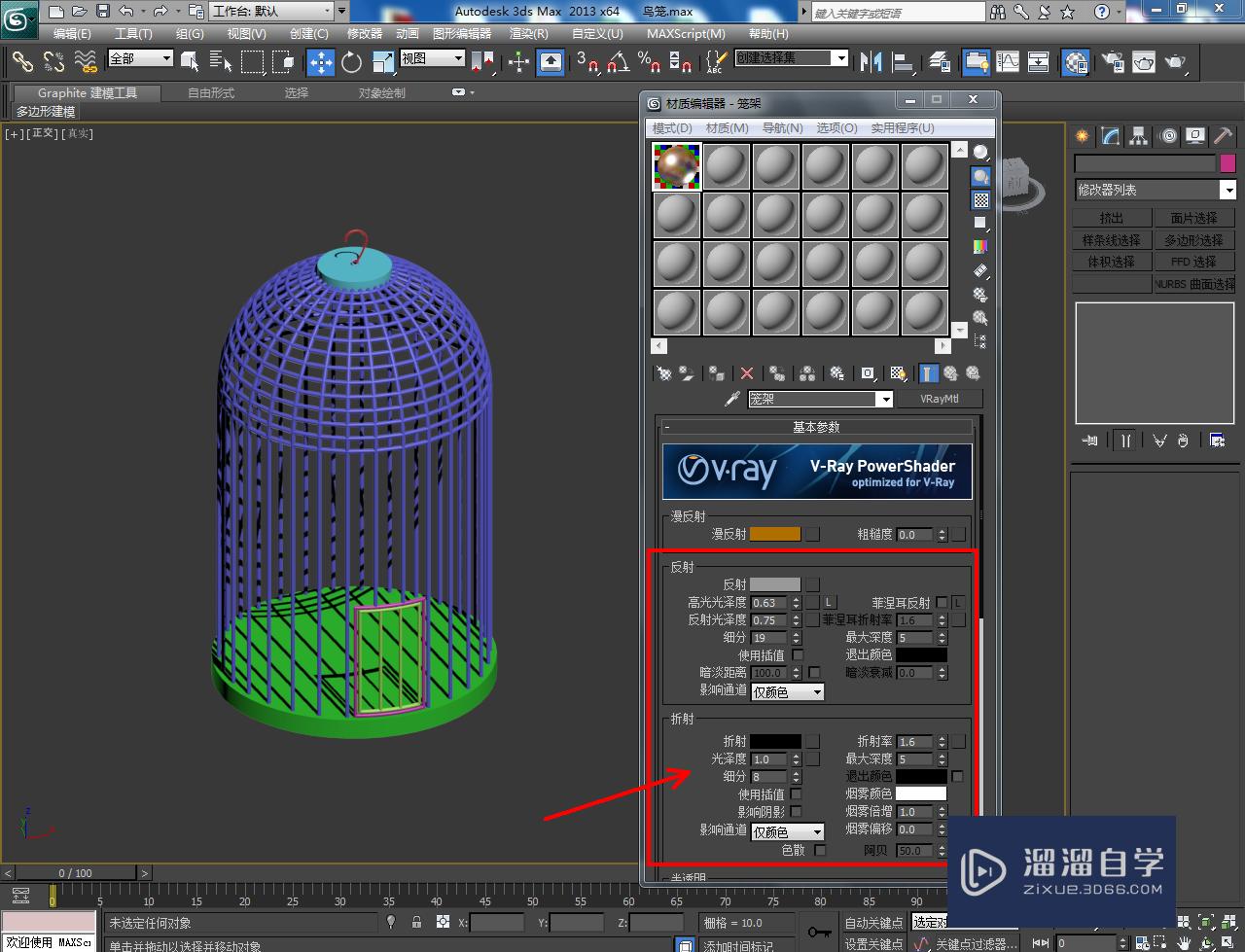The width and height of the screenshot is (1245, 952).
Task: Pick material from object eyedropper
Action: pyautogui.click(x=732, y=399)
